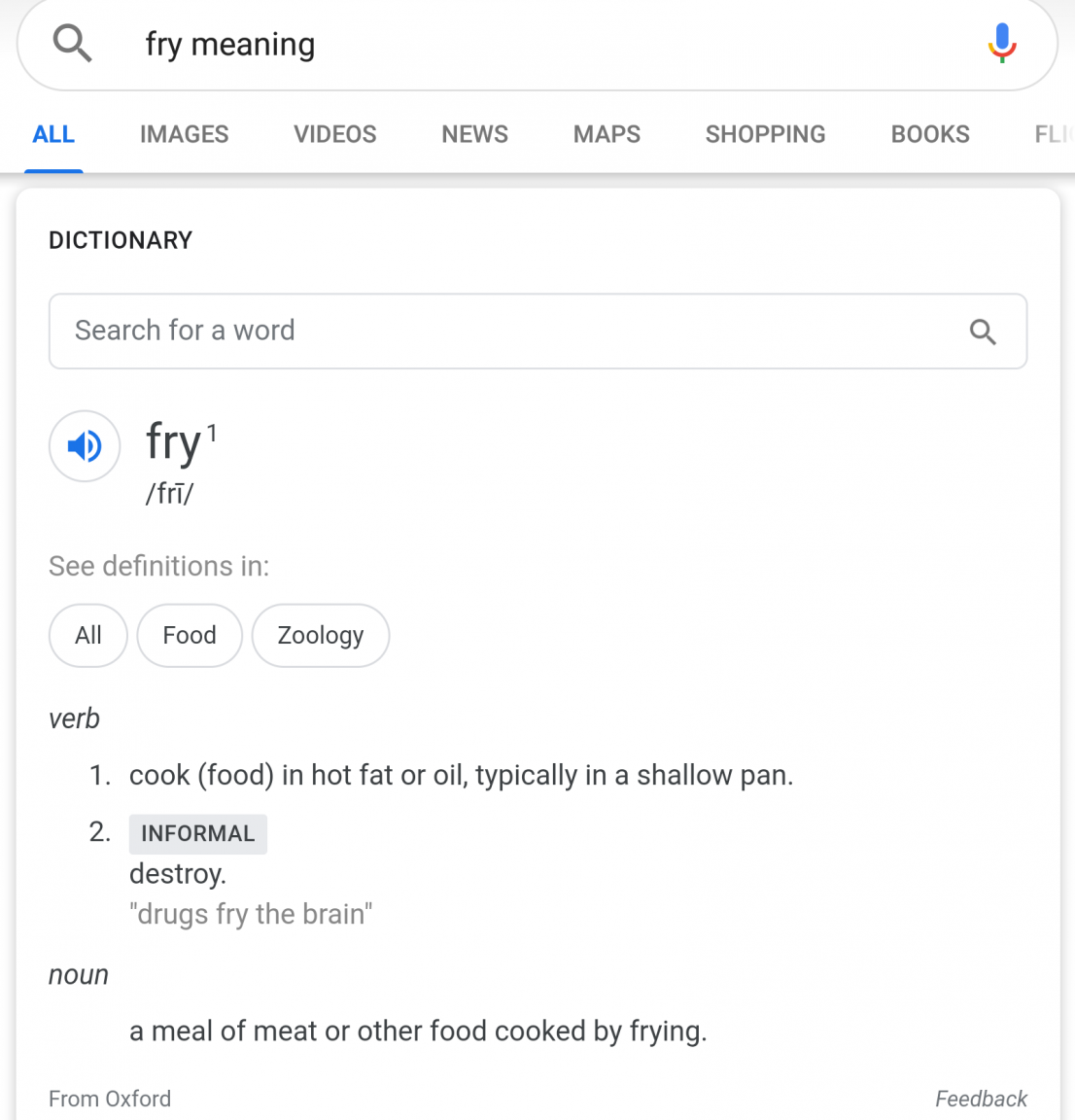Click the partially visible tab after Books
This screenshot has height=1120, width=1075.
tap(1054, 134)
